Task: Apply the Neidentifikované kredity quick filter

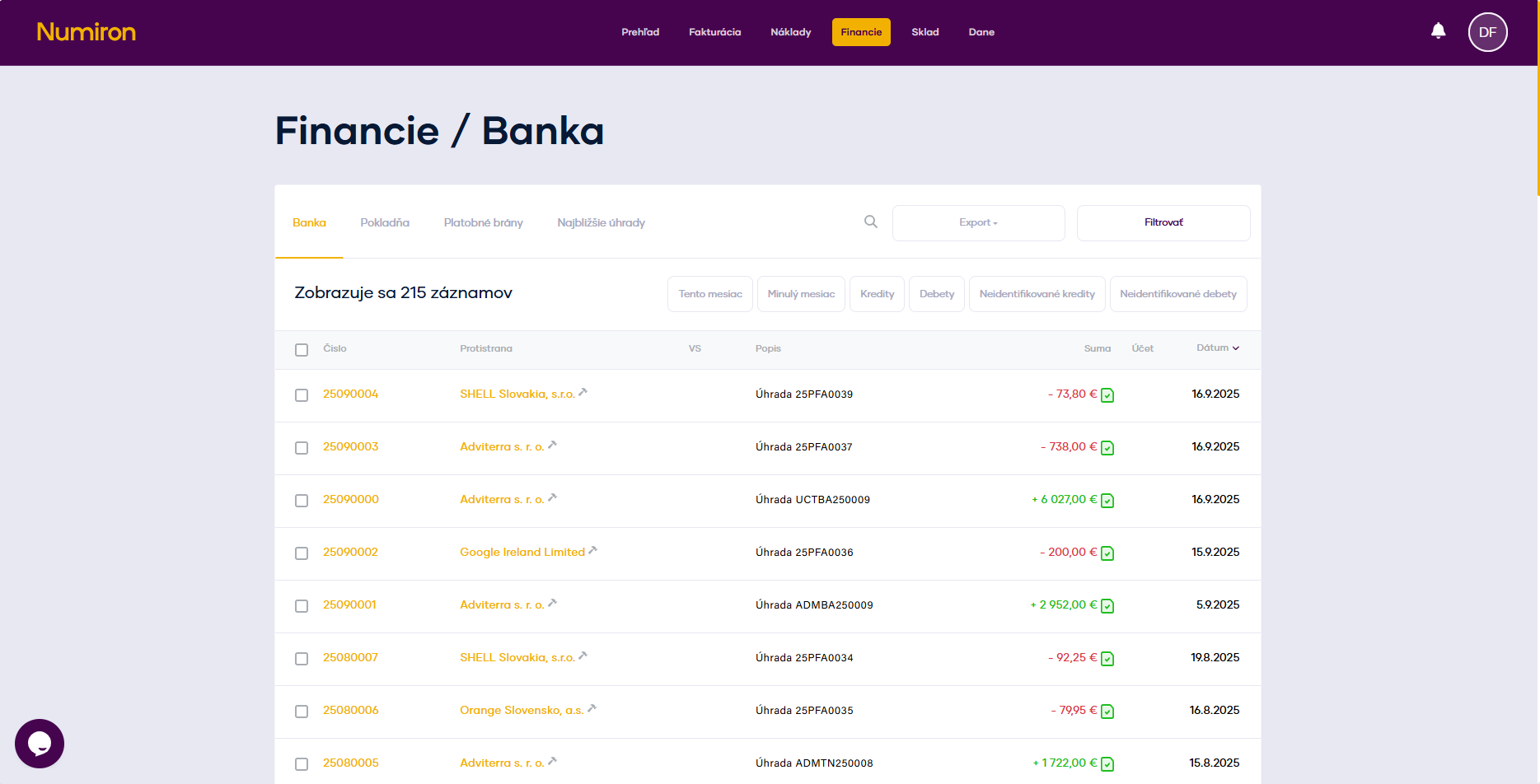Action: click(1037, 294)
